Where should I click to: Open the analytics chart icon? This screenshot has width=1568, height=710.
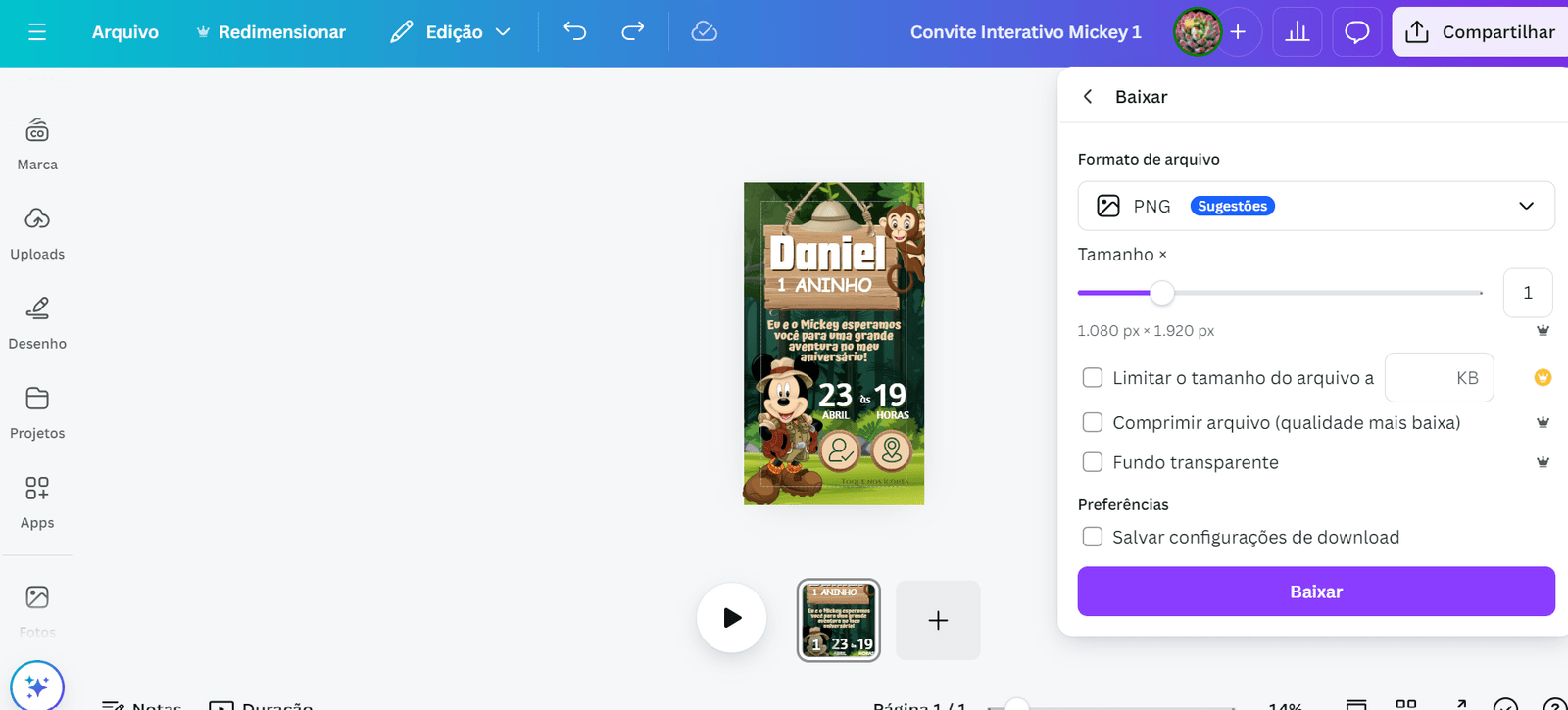1298,32
